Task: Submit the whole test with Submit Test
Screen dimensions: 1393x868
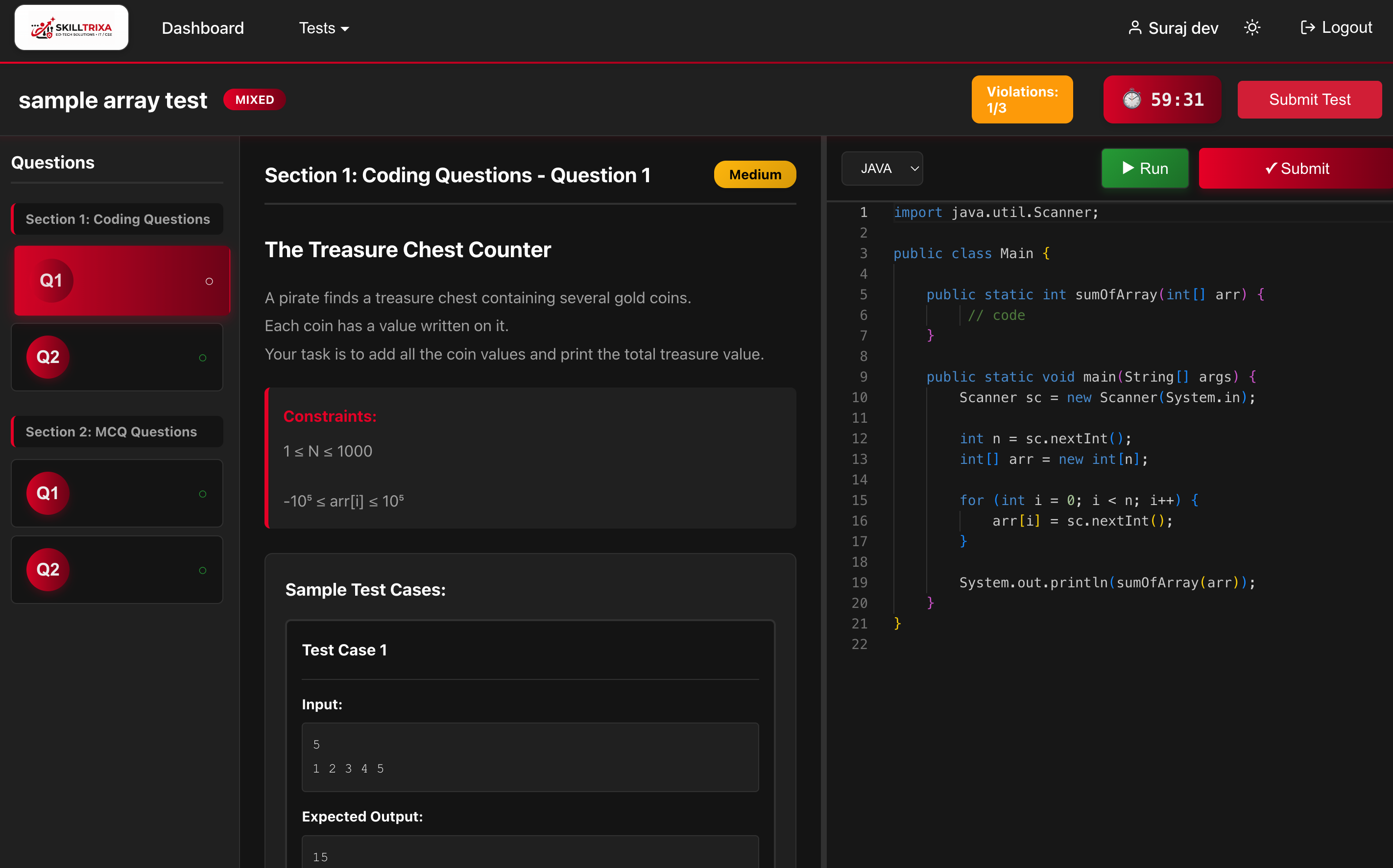Action: point(1309,99)
